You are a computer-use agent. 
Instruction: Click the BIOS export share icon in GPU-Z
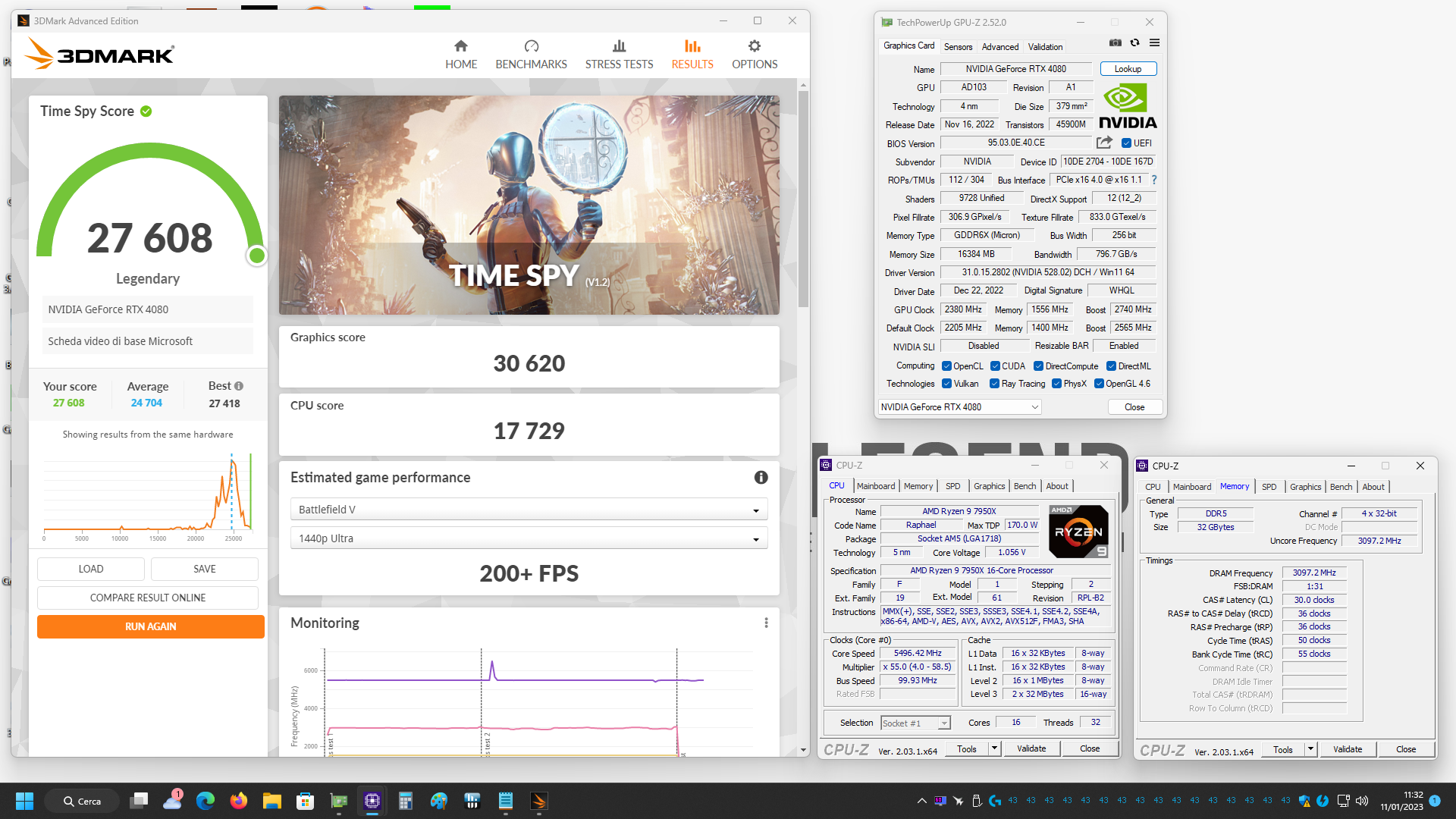(1105, 143)
